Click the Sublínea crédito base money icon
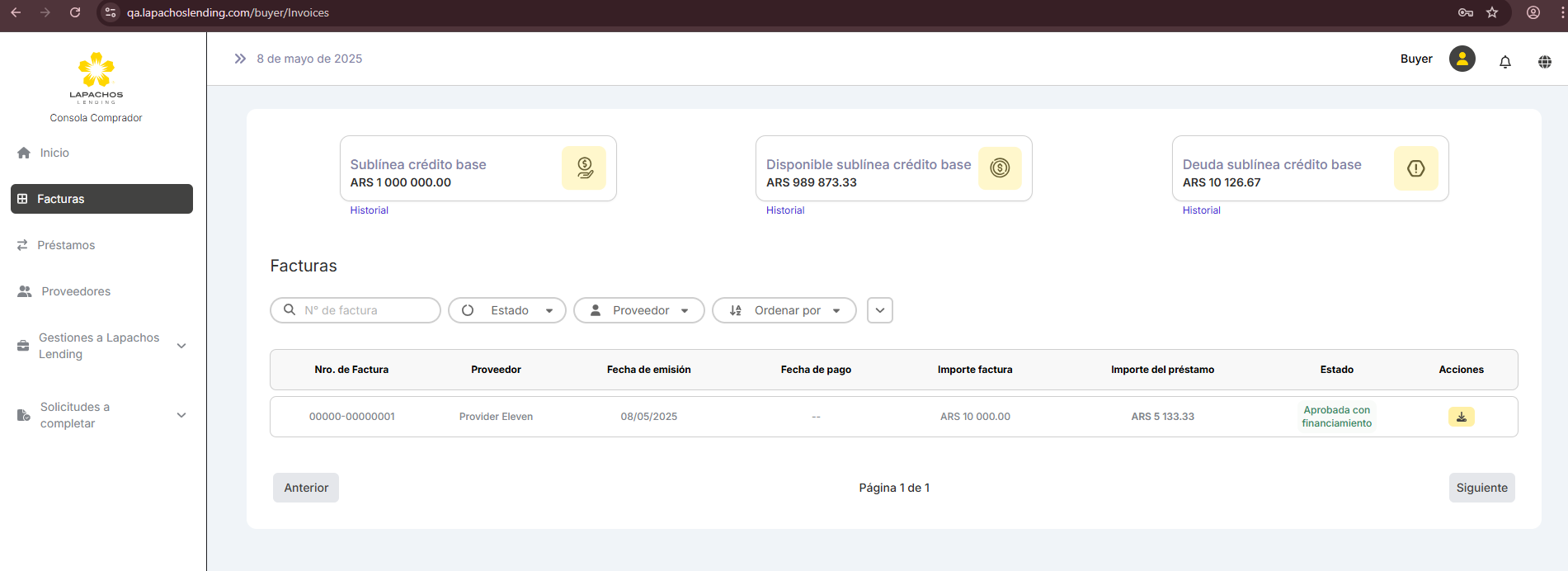Screen dimensions: 1568x571 584,168
